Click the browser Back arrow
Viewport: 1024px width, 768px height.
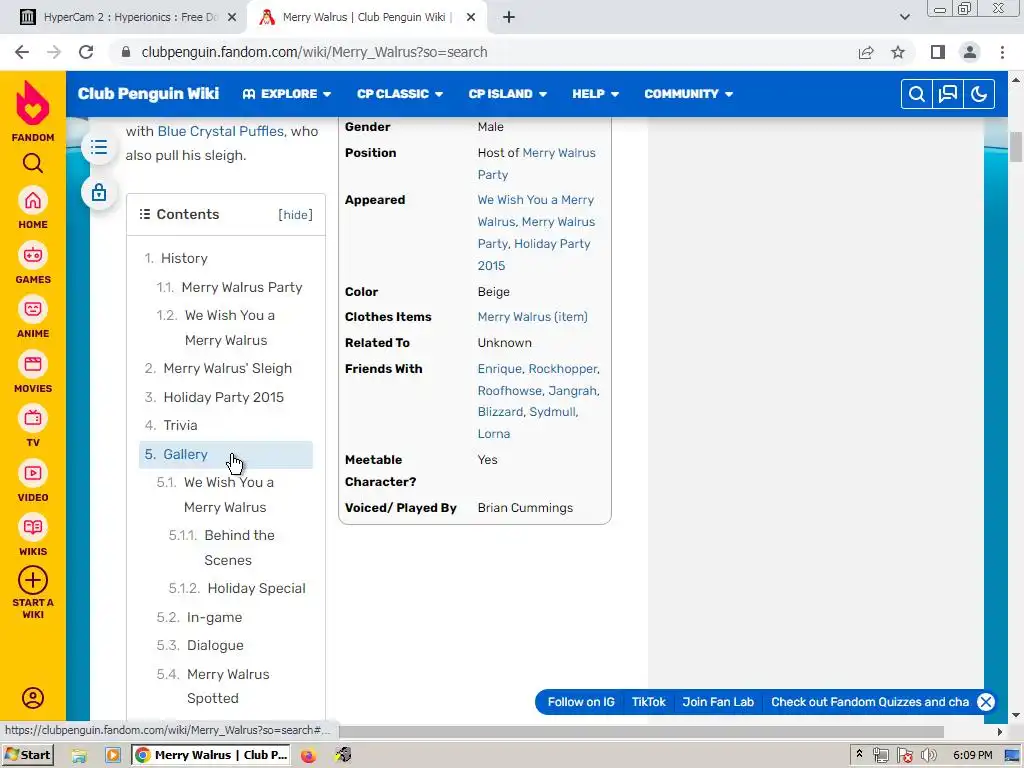tap(22, 52)
